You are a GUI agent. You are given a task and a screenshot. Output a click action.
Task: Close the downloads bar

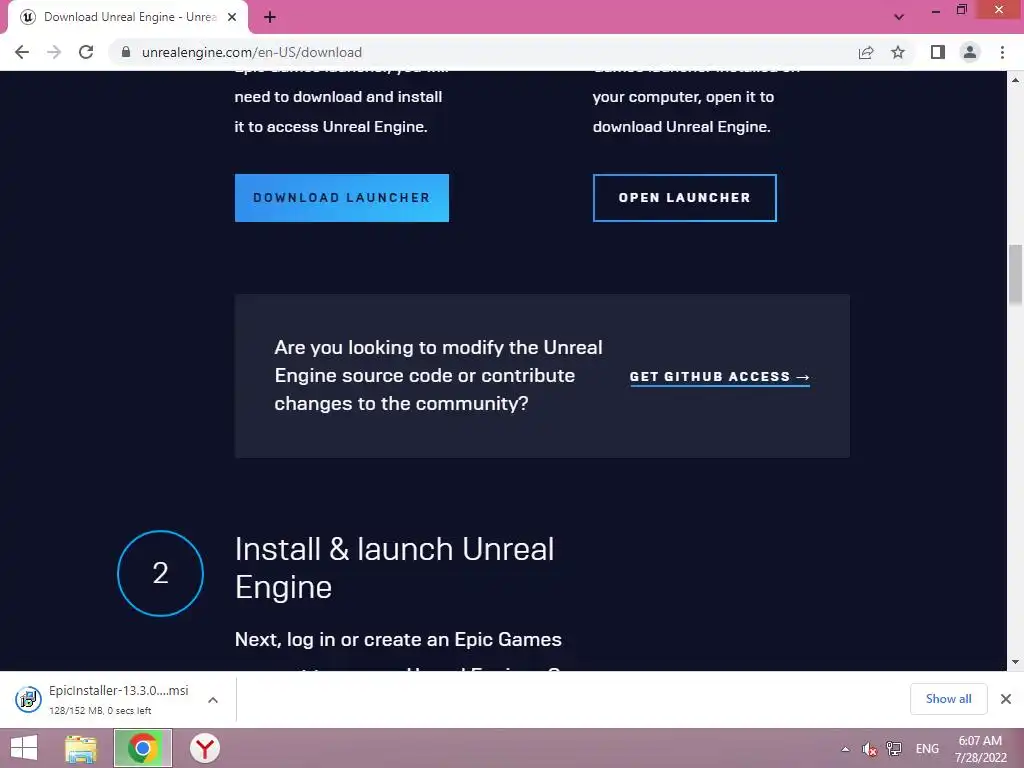click(1006, 699)
